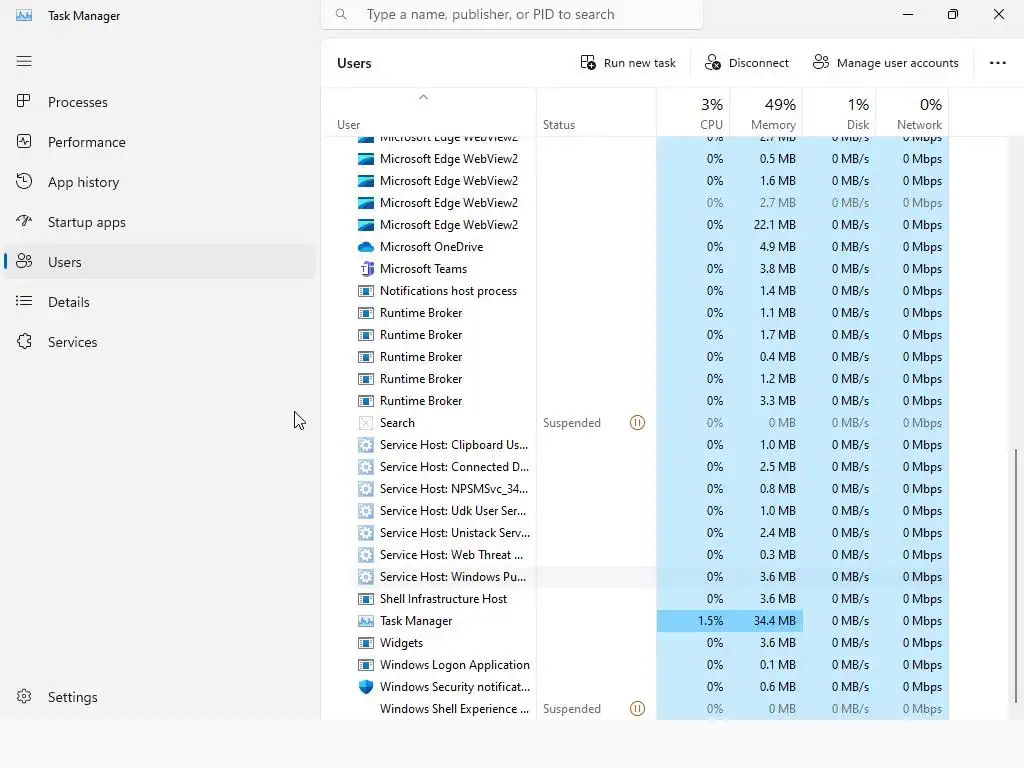
Task: Click the Performance sidebar icon
Action: [24, 142]
